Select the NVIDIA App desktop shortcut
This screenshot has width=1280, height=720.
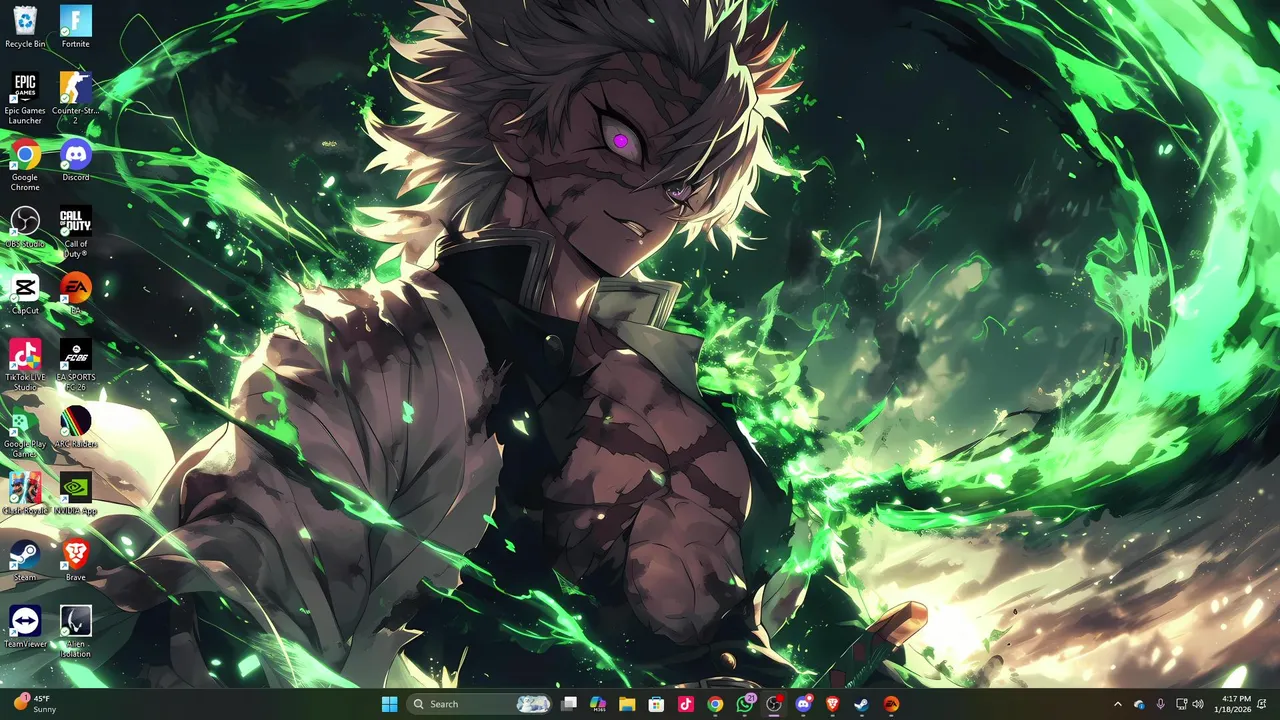[76, 494]
